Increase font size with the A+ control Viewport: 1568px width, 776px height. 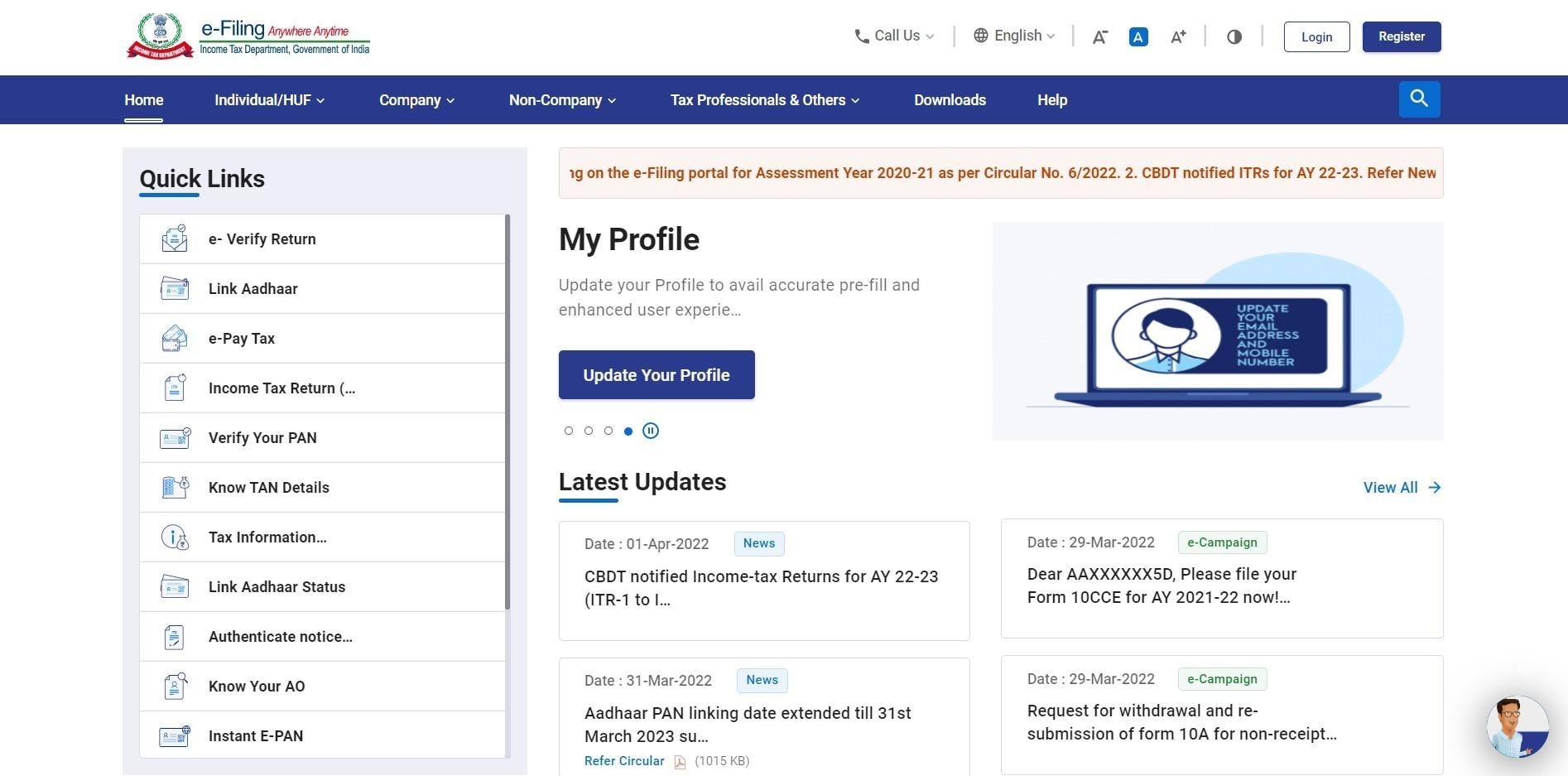click(x=1177, y=36)
